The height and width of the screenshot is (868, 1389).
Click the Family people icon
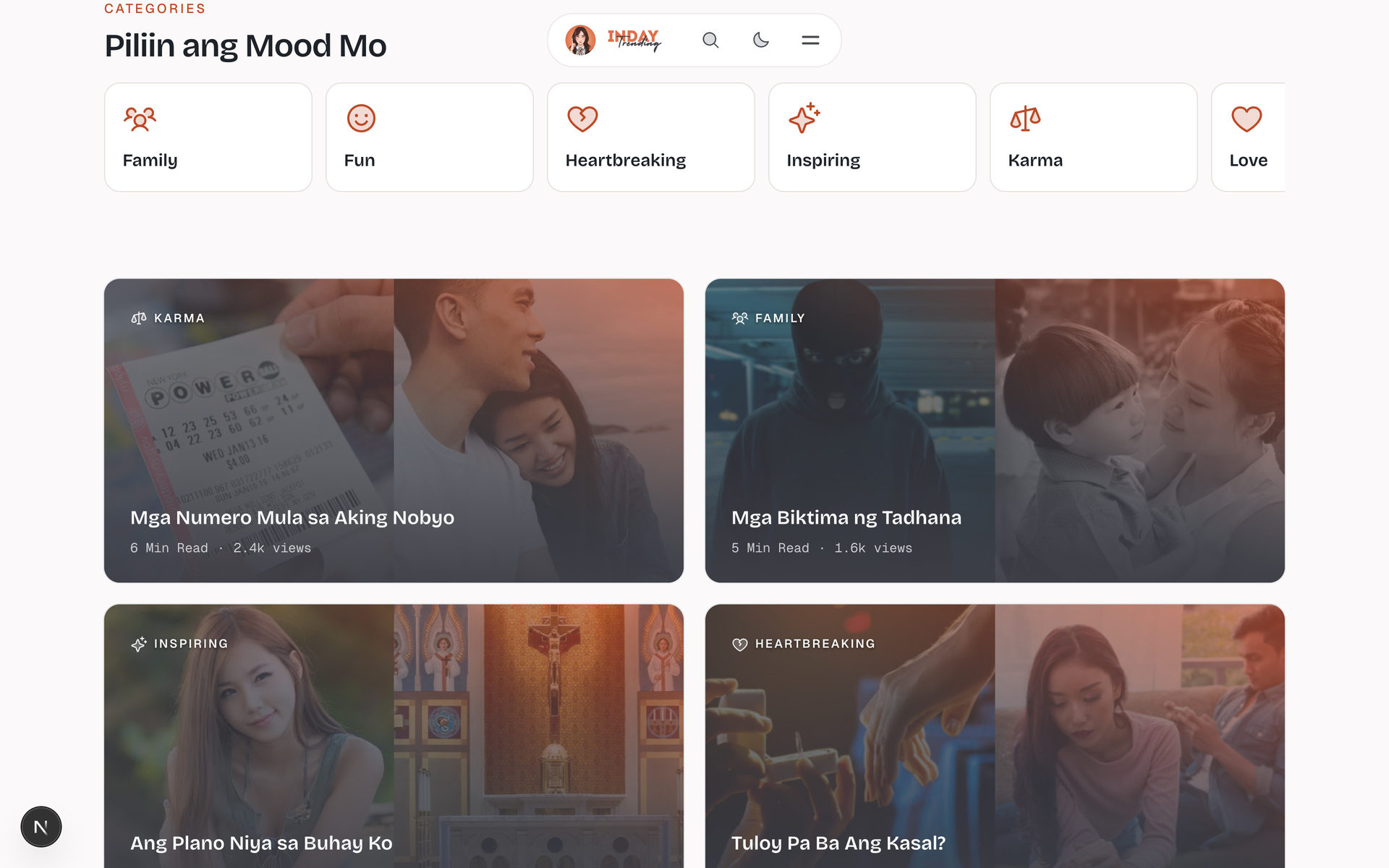140,119
